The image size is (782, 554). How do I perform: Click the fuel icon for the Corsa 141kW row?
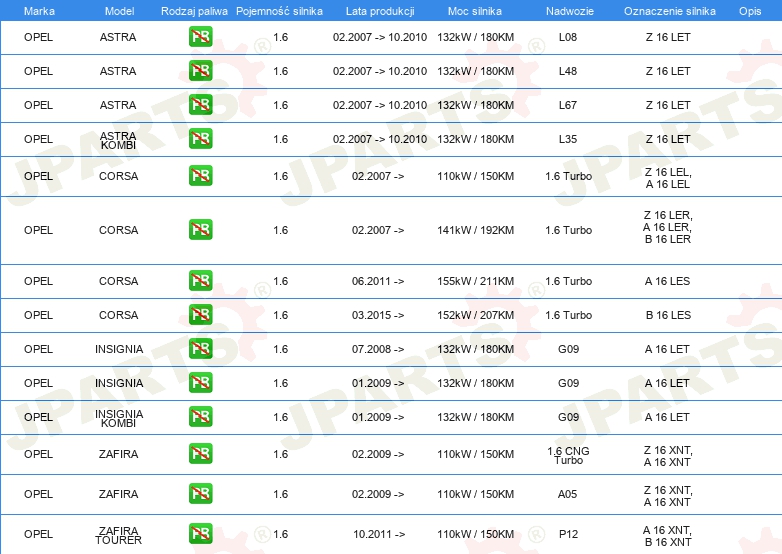200,230
